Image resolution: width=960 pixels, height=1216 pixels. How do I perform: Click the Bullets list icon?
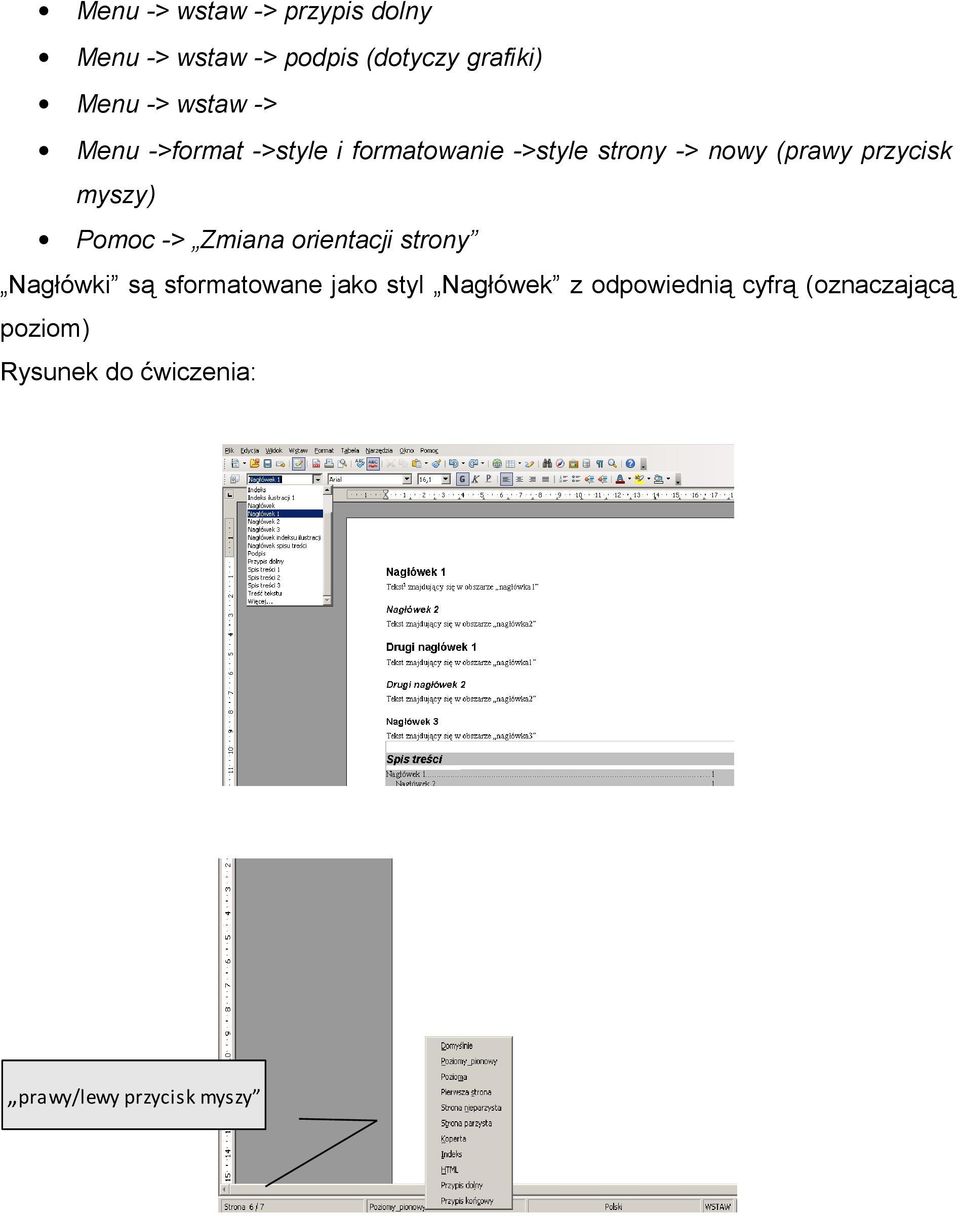(x=576, y=480)
